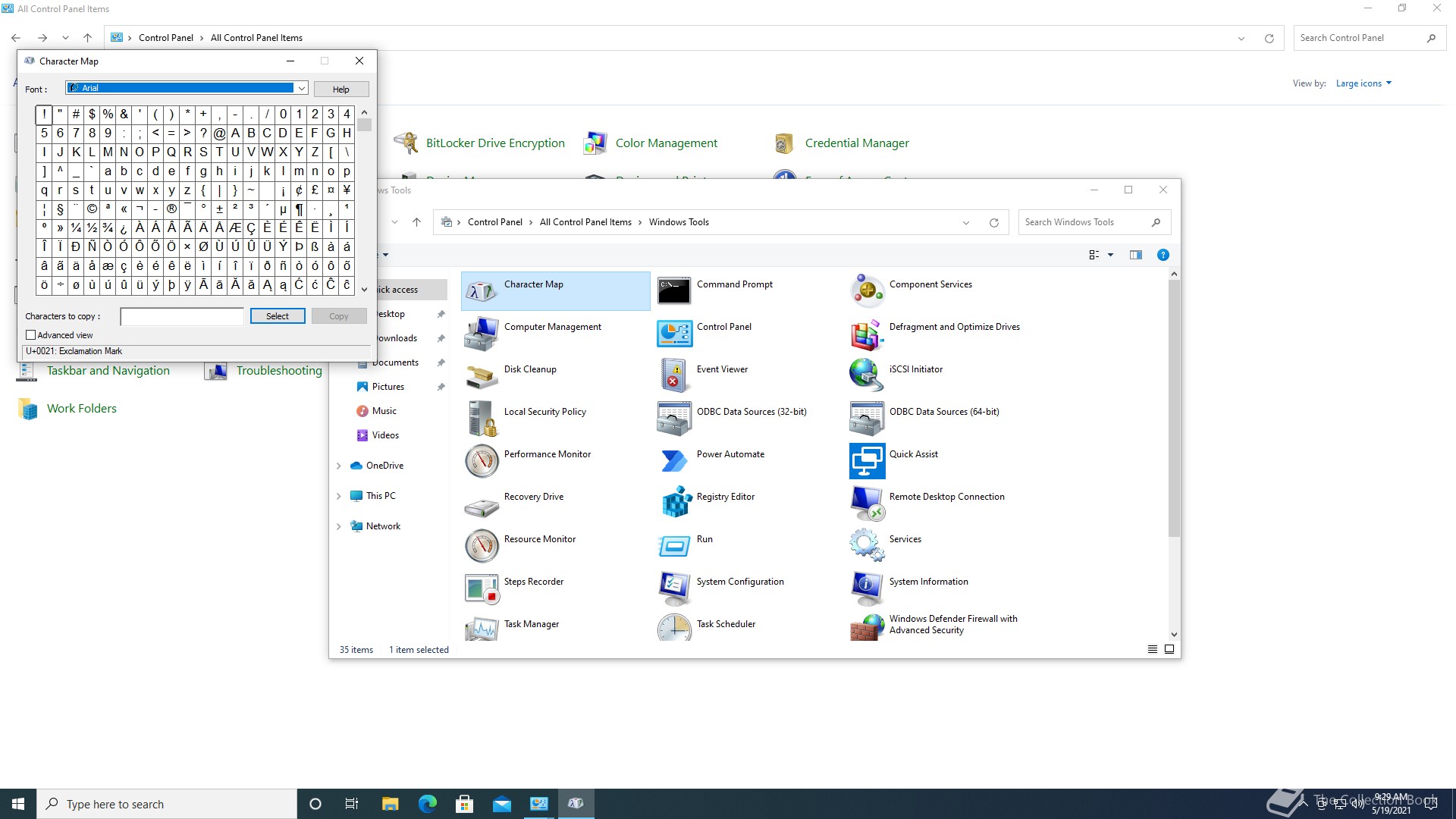Open the Character Map tool icon

pos(482,291)
